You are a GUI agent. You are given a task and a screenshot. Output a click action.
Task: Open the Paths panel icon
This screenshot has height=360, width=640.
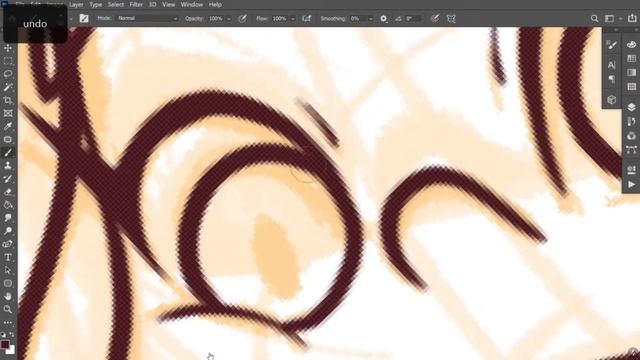click(x=631, y=150)
